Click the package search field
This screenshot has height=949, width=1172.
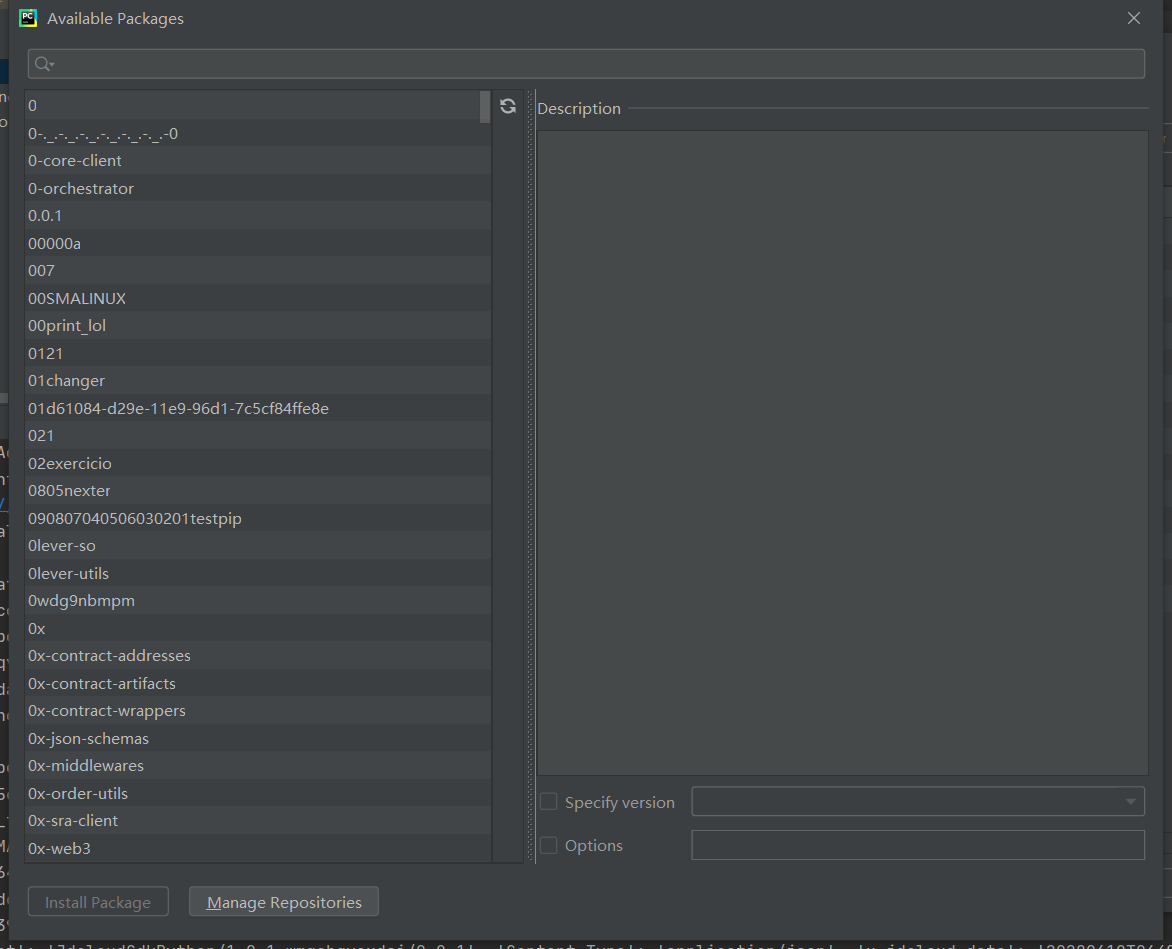[x=585, y=63]
